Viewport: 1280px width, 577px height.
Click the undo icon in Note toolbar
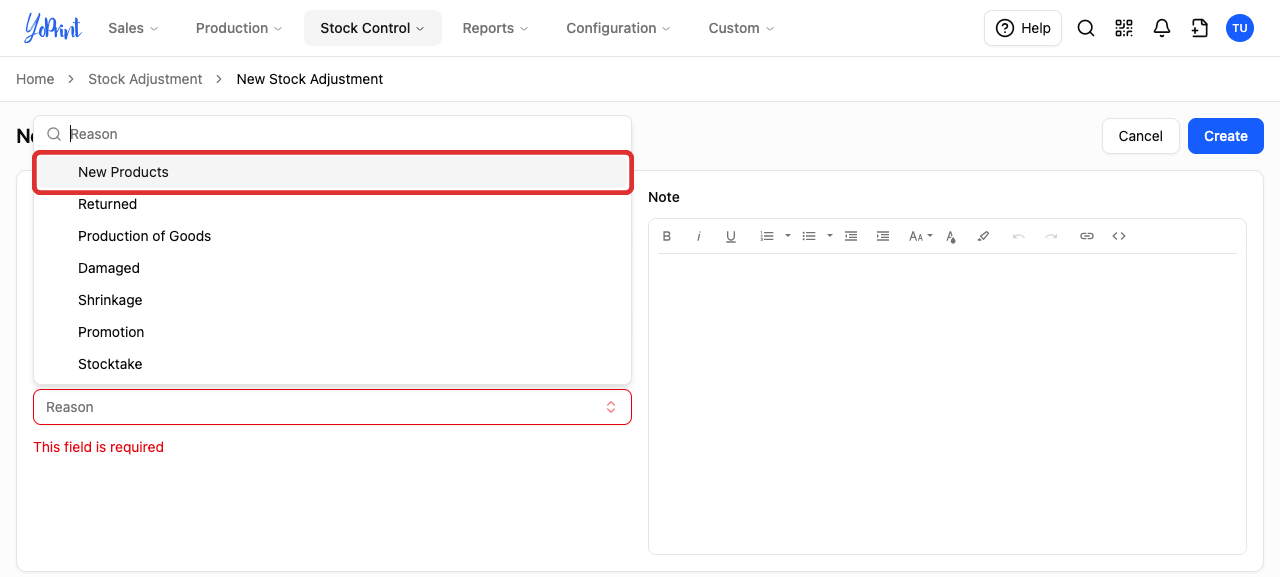pyautogui.click(x=1019, y=236)
